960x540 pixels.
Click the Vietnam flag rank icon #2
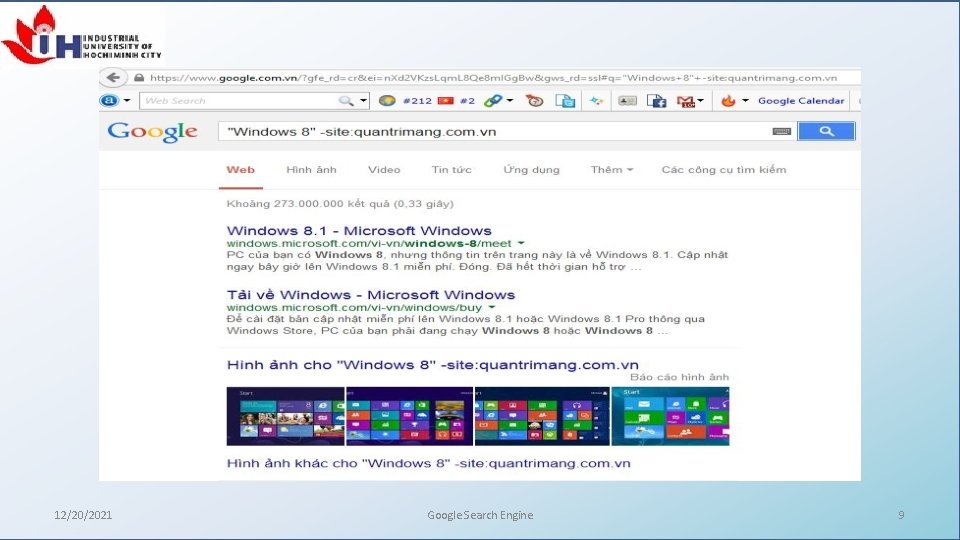coord(446,100)
